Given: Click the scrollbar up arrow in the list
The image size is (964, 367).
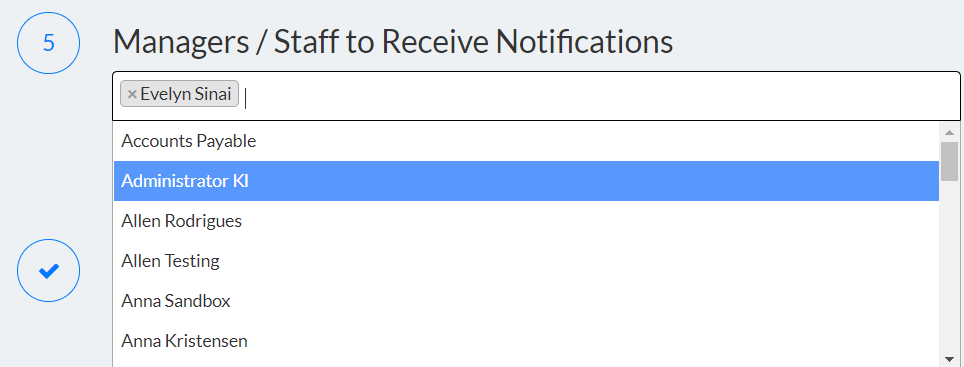Looking at the screenshot, I should coord(949,132).
